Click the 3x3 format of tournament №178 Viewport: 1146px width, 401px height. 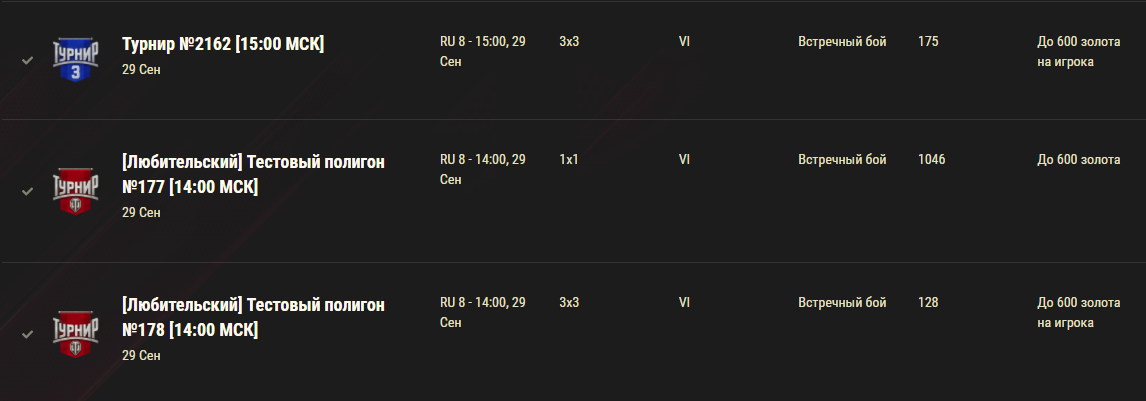569,302
